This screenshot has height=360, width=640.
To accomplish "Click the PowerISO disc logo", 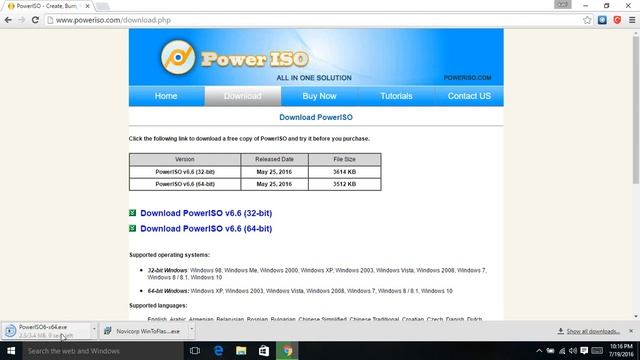I will pyautogui.click(x=178, y=57).
